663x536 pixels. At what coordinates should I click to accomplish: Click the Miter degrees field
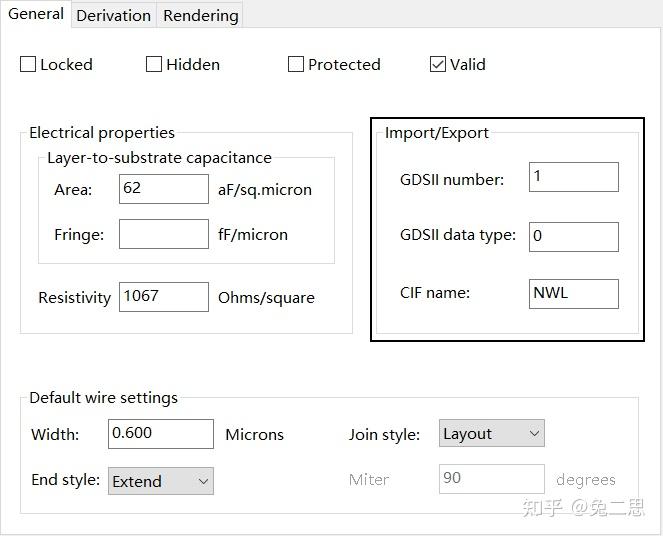(491, 478)
